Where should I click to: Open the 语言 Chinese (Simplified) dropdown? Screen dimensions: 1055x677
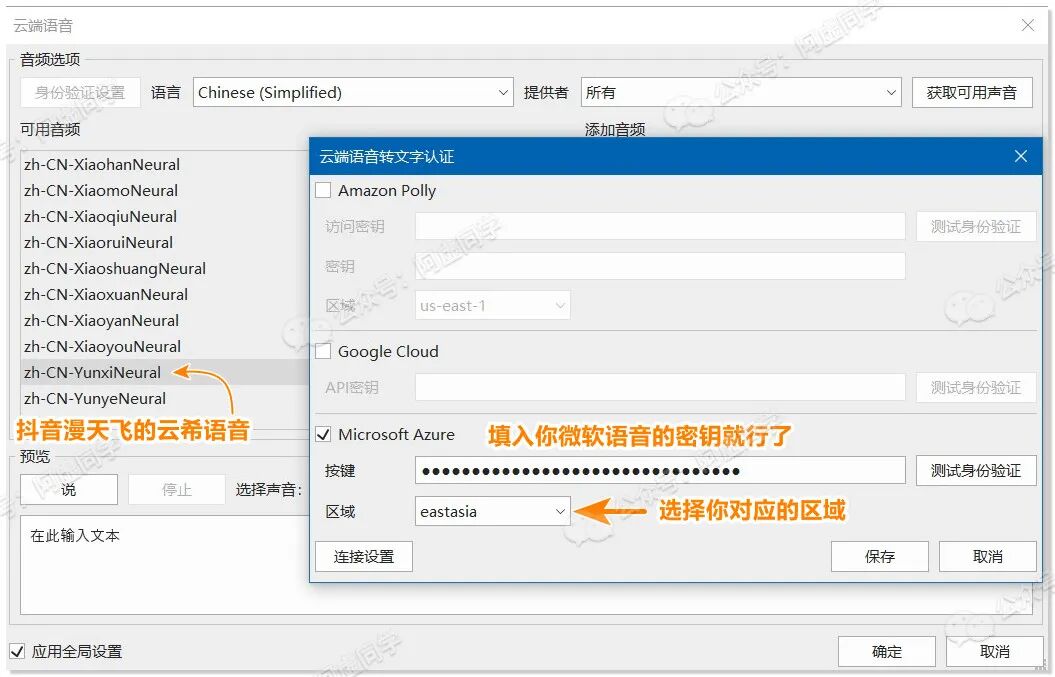(x=353, y=92)
